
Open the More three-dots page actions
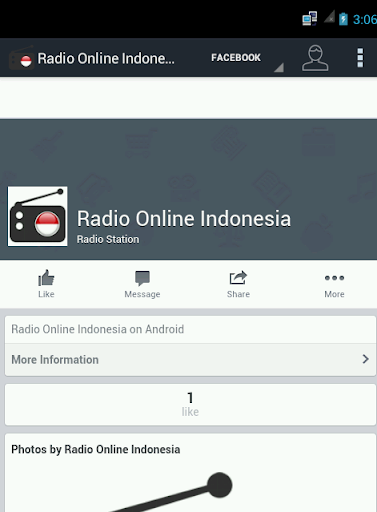pos(334,278)
